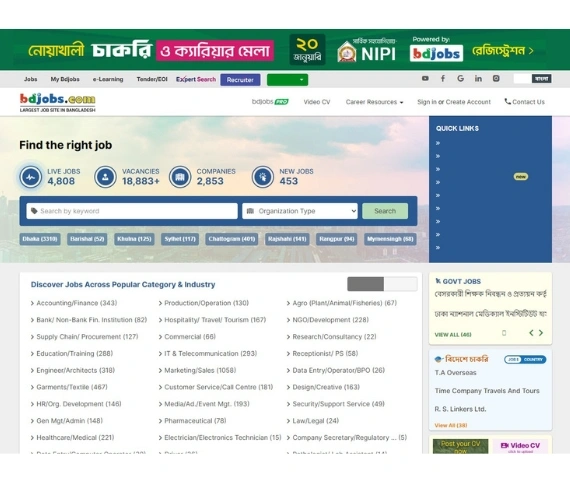The height and width of the screenshot is (483, 570).
Task: Filter jobs by Khulna (125)
Action: click(134, 239)
